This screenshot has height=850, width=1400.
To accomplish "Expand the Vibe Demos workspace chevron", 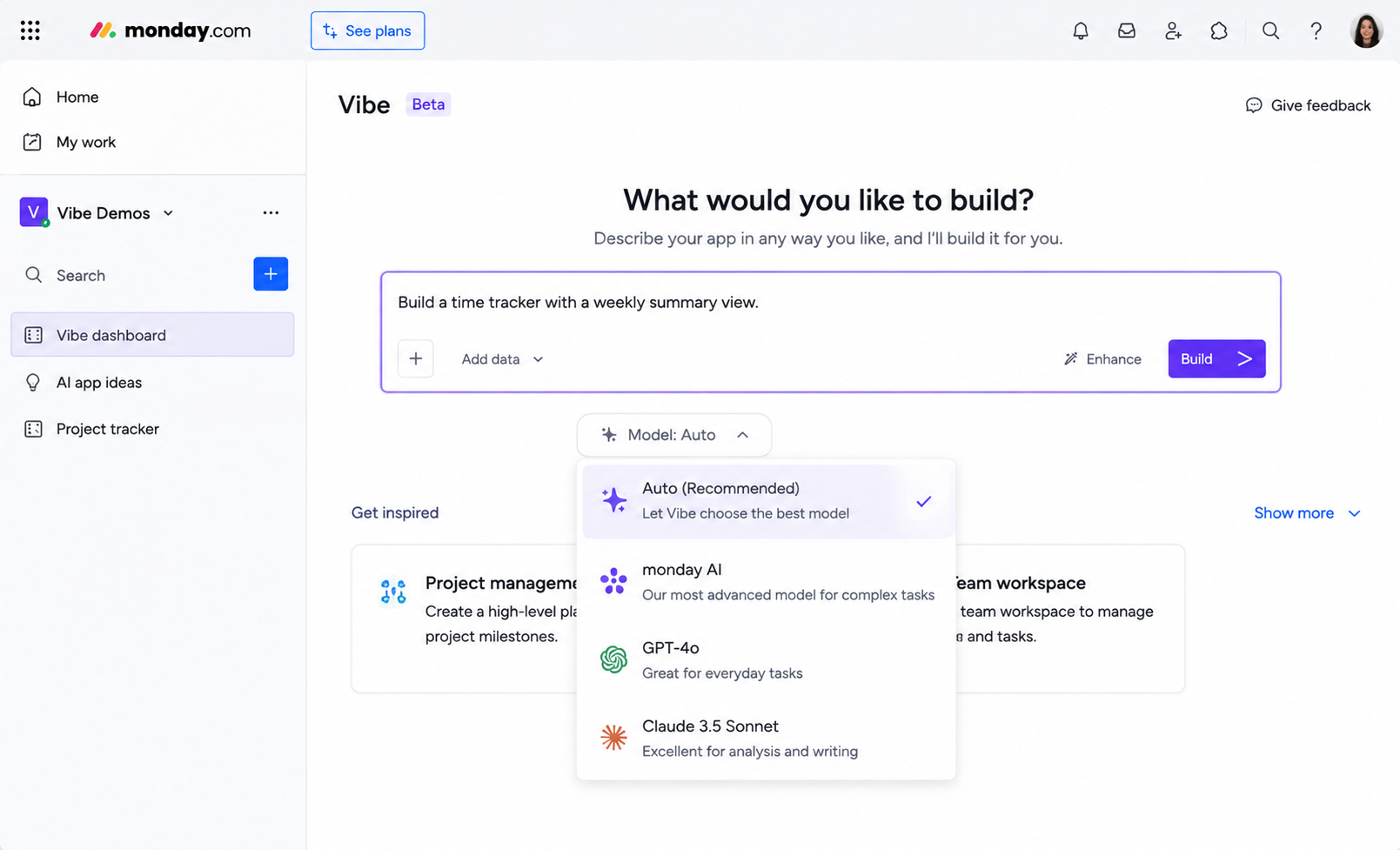I will pyautogui.click(x=168, y=213).
